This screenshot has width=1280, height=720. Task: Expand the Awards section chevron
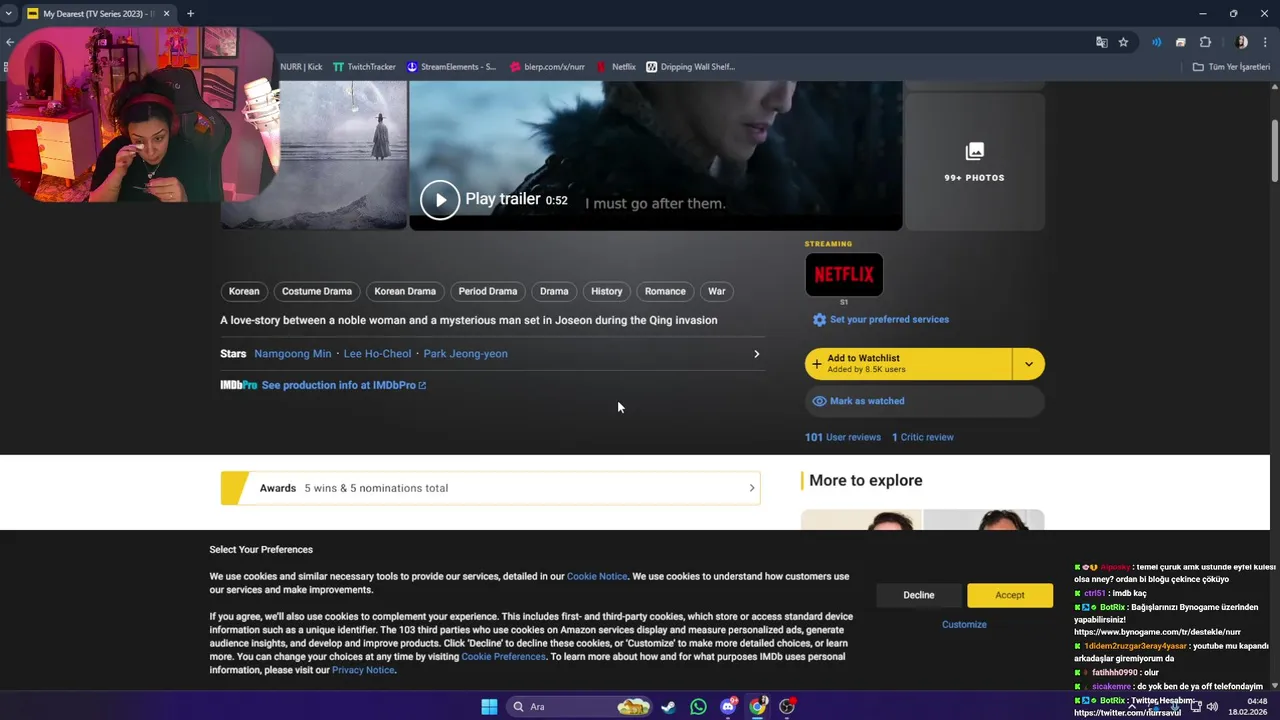(x=752, y=488)
